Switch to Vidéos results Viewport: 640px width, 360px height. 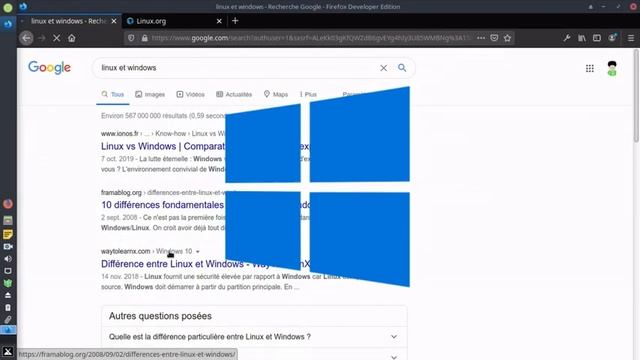click(191, 94)
